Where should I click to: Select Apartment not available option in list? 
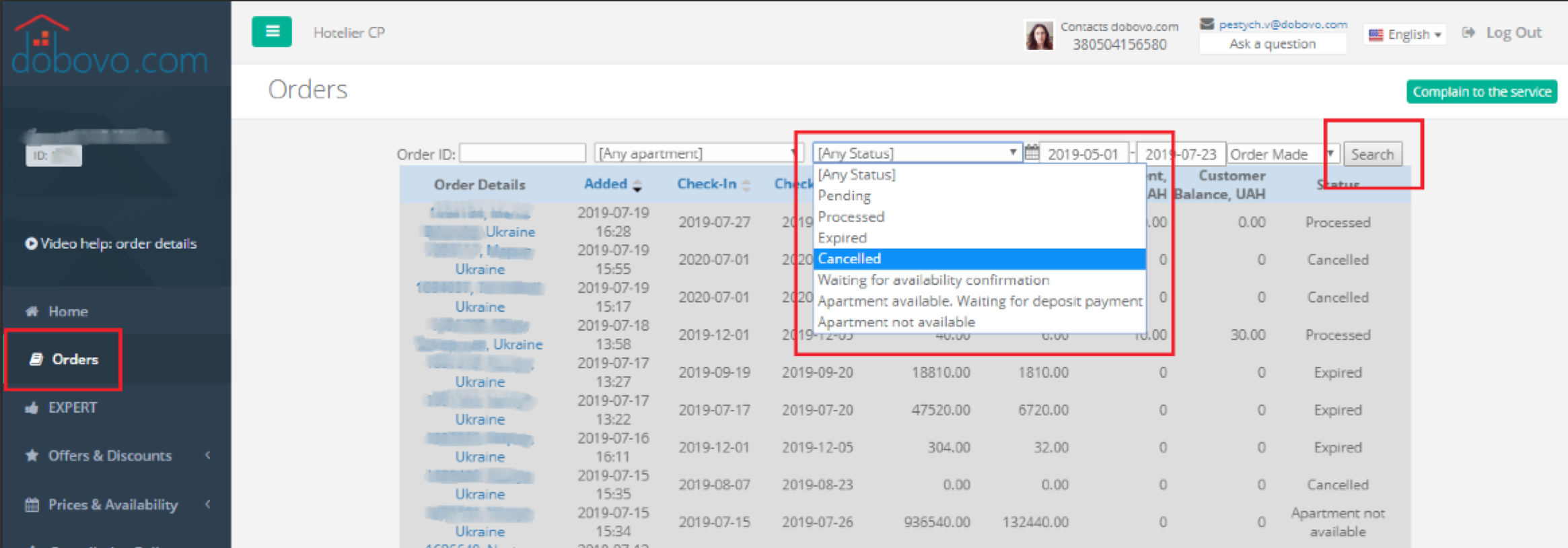[980, 322]
